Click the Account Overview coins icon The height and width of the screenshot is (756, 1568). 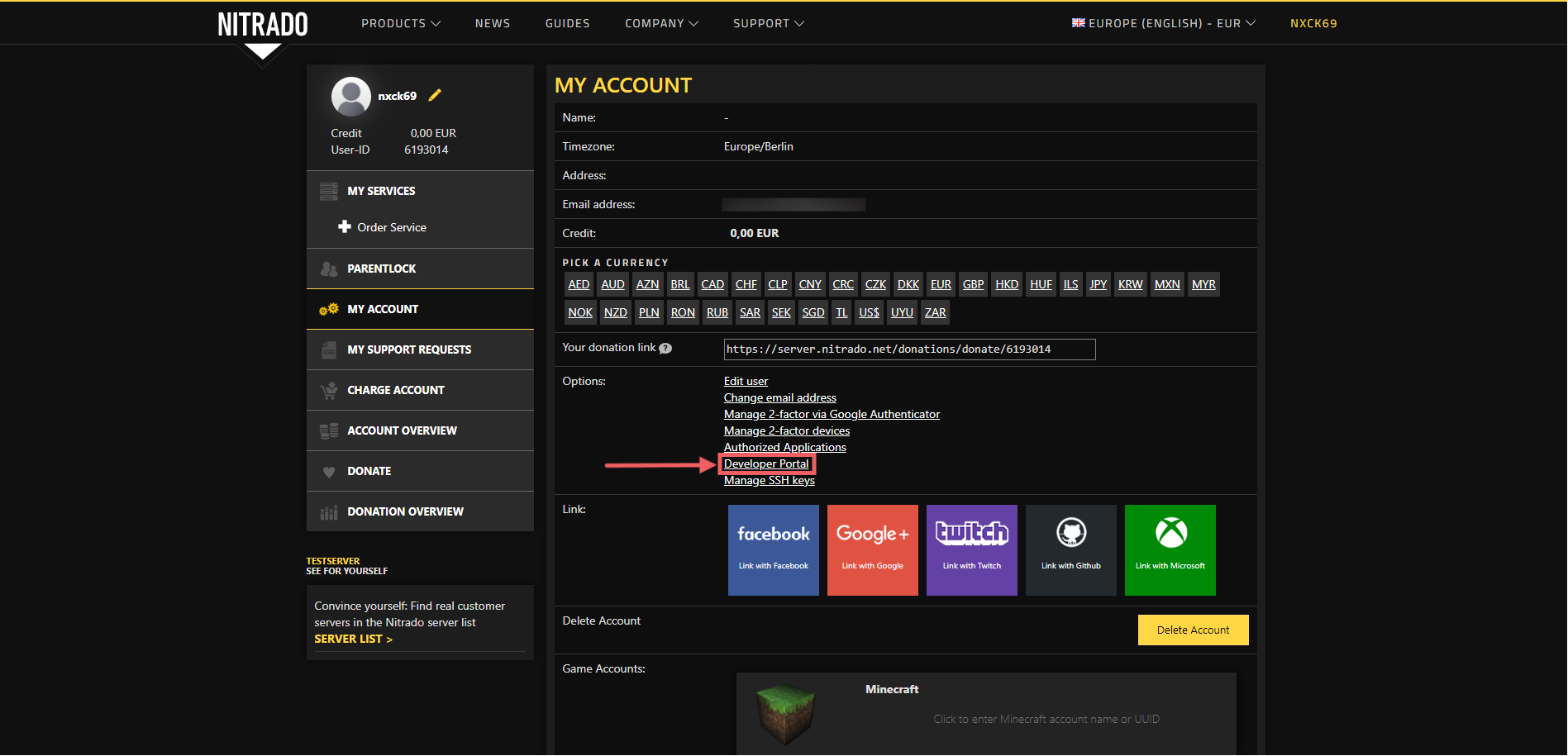click(329, 430)
